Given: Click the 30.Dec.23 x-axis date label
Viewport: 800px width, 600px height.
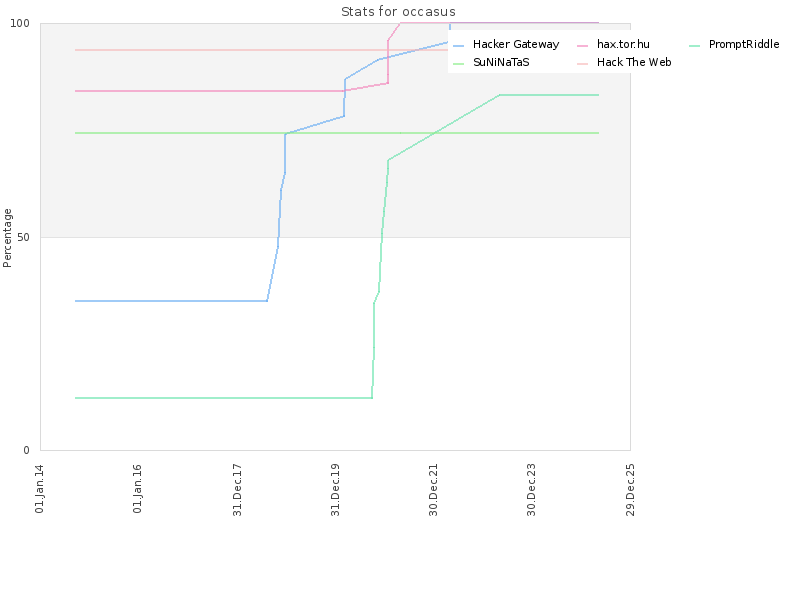Looking at the screenshot, I should pos(532,489).
